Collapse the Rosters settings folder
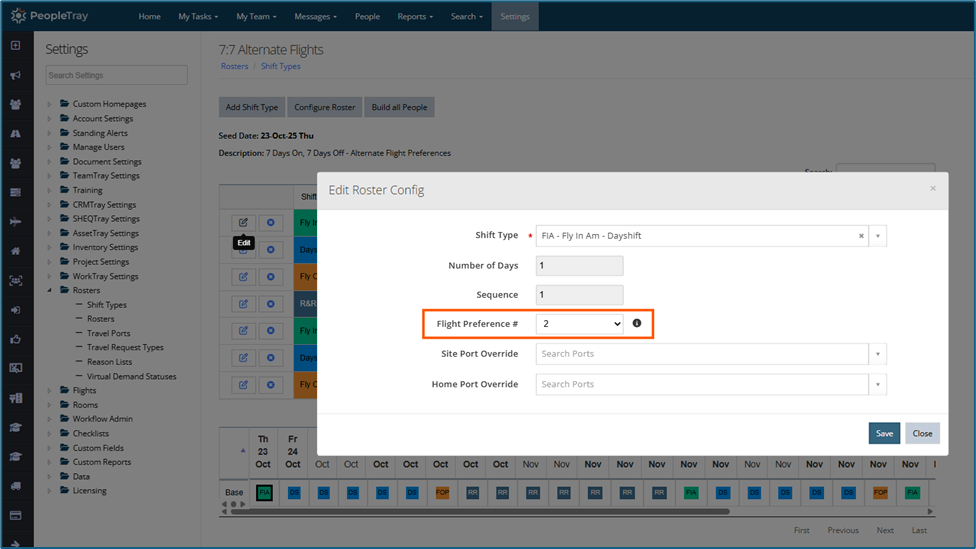 pyautogui.click(x=49, y=290)
